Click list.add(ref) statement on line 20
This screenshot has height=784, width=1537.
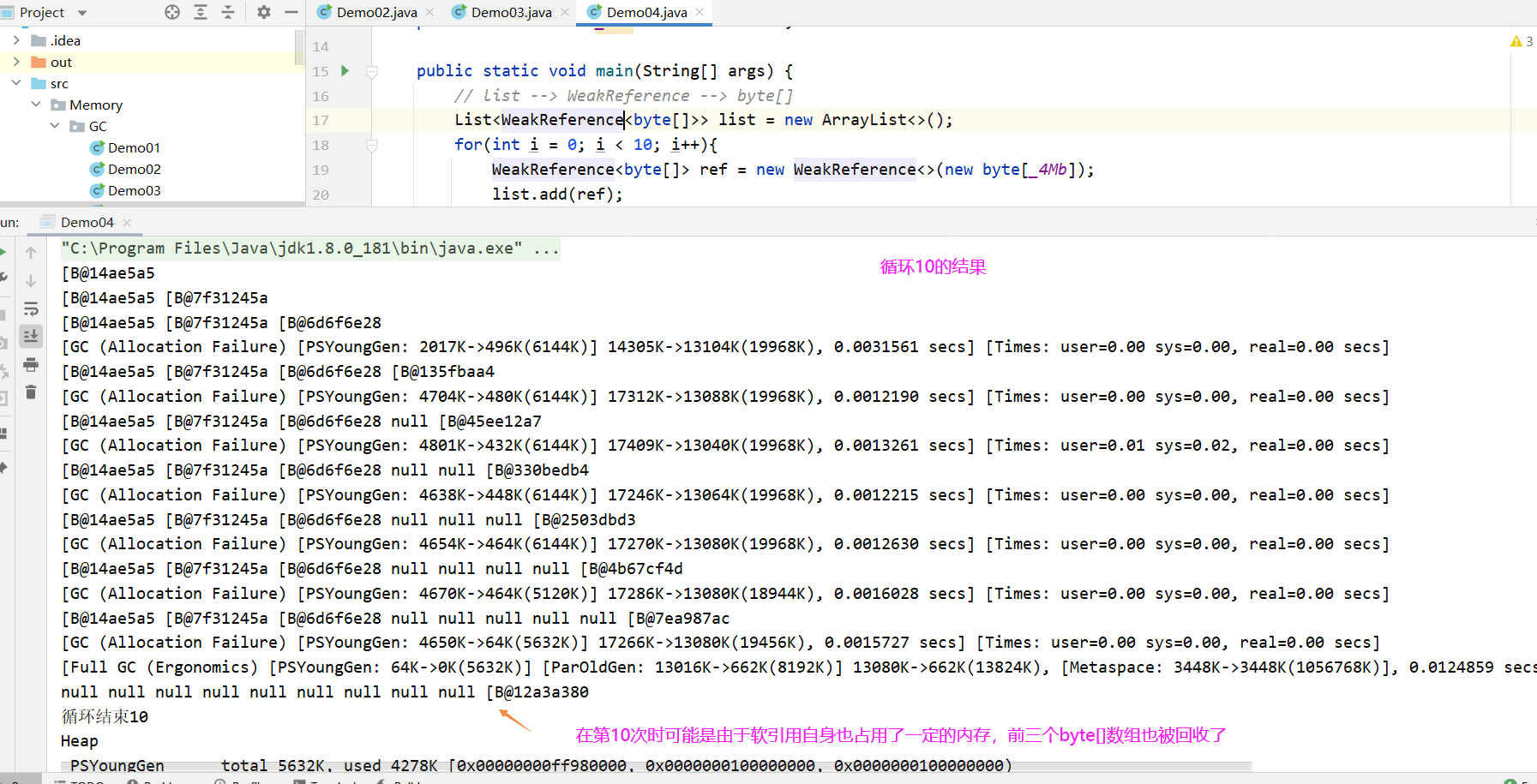pos(557,195)
